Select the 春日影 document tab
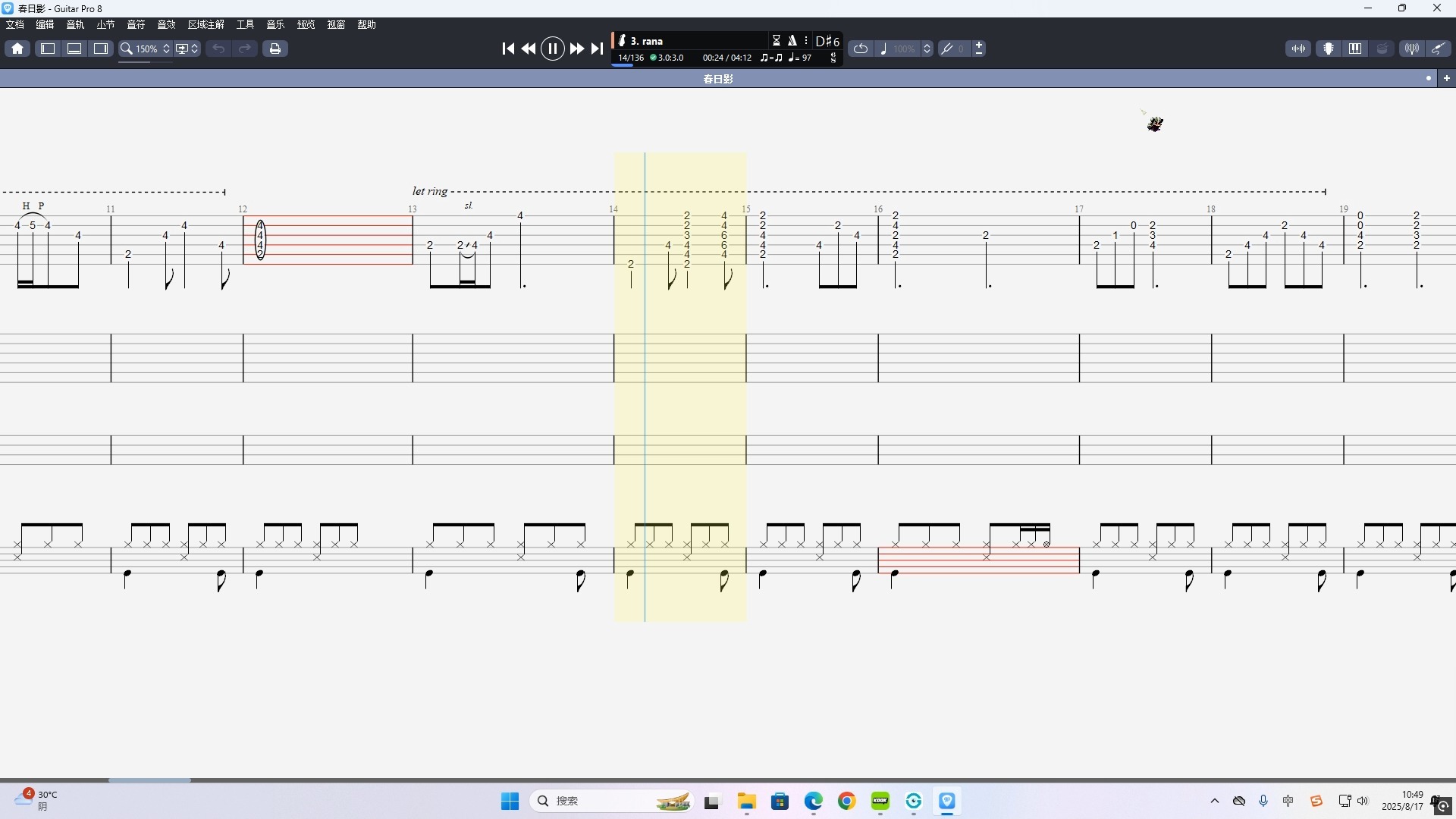 [x=718, y=79]
